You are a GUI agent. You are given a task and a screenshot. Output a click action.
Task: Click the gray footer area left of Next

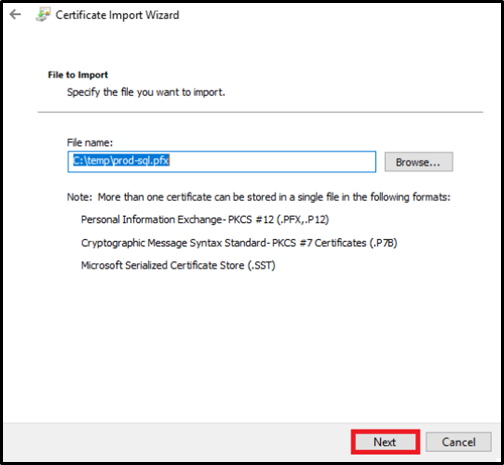[x=177, y=442]
